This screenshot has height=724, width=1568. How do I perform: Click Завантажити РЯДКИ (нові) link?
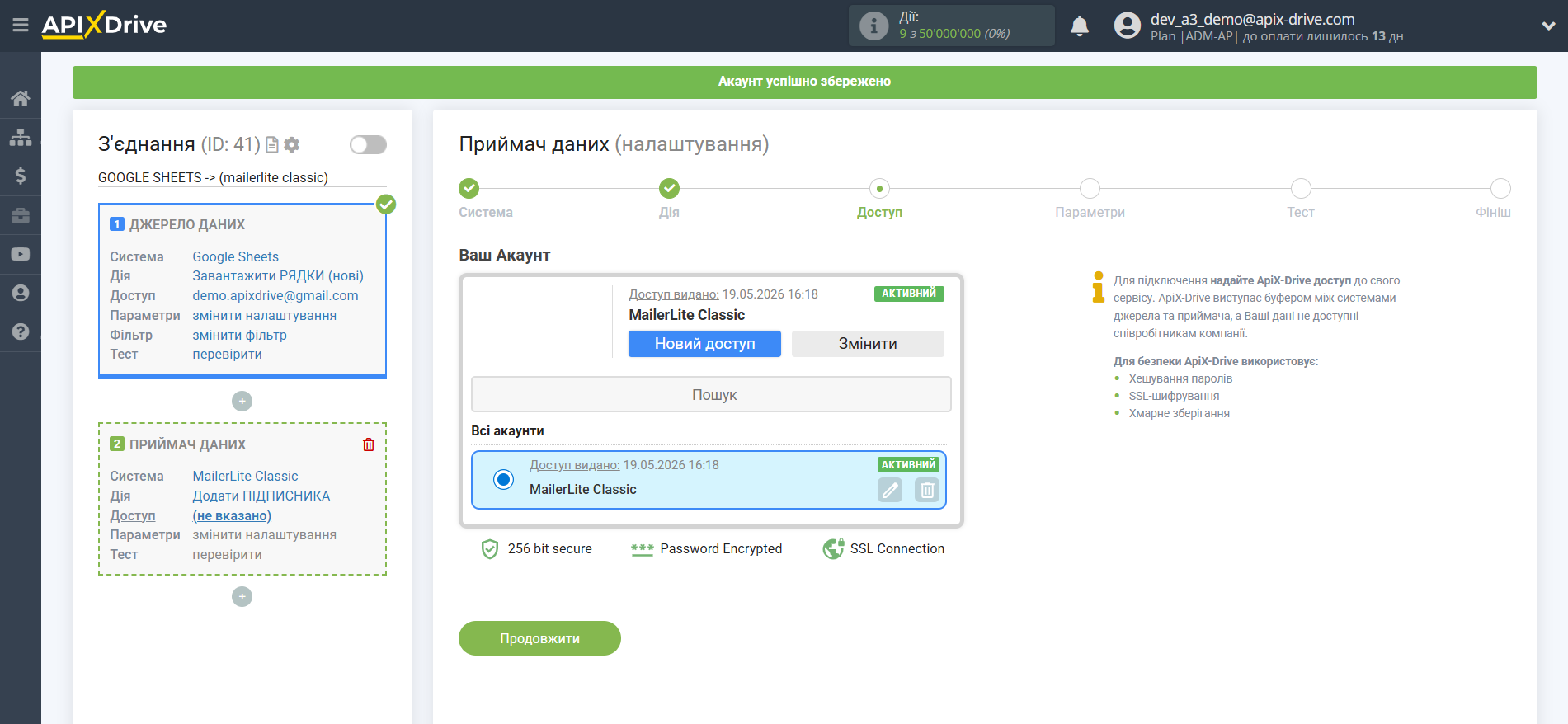coord(278,275)
